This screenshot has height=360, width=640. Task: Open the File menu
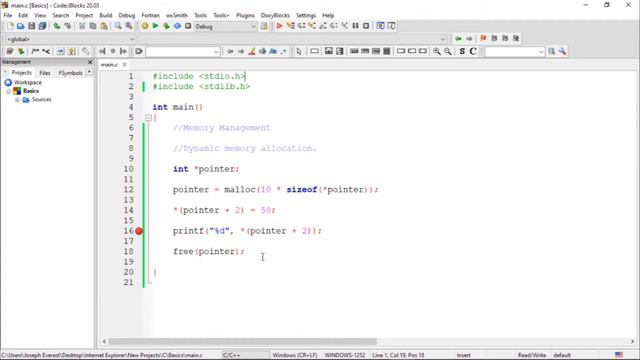[8, 16]
